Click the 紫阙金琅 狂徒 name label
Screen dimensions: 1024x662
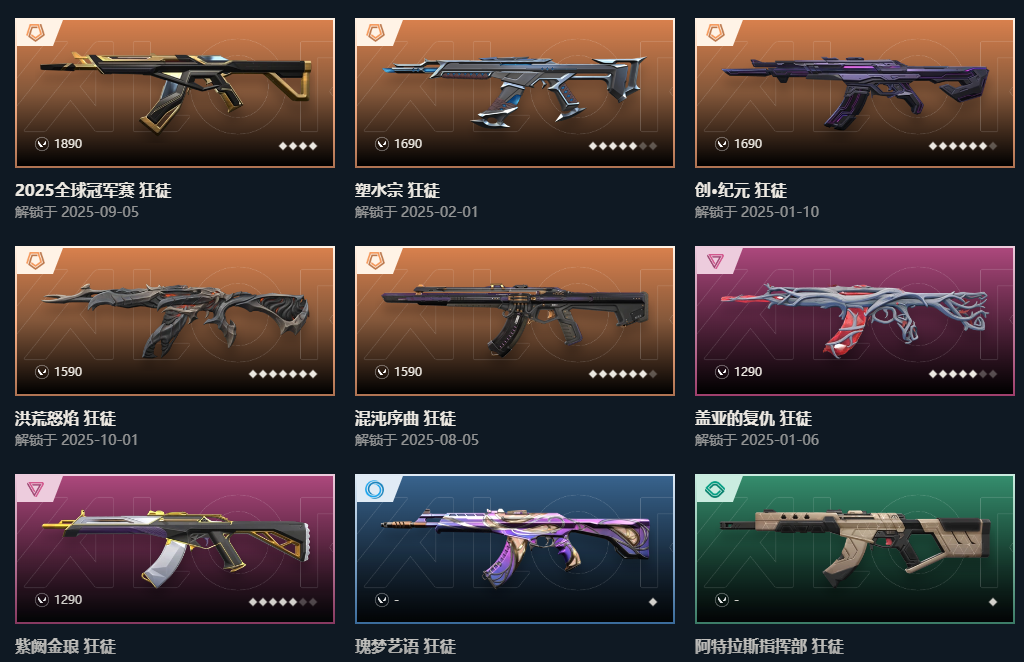(x=65, y=646)
